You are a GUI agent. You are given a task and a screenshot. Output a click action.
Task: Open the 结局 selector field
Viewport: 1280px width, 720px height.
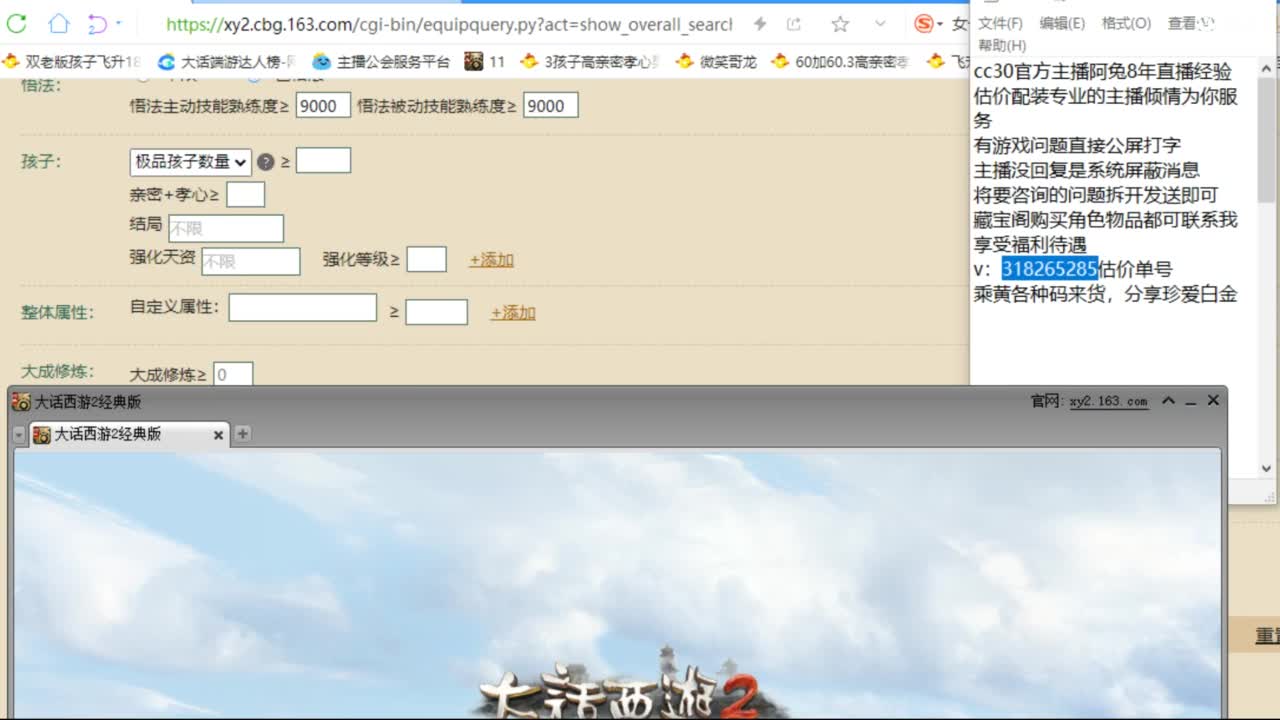(226, 228)
